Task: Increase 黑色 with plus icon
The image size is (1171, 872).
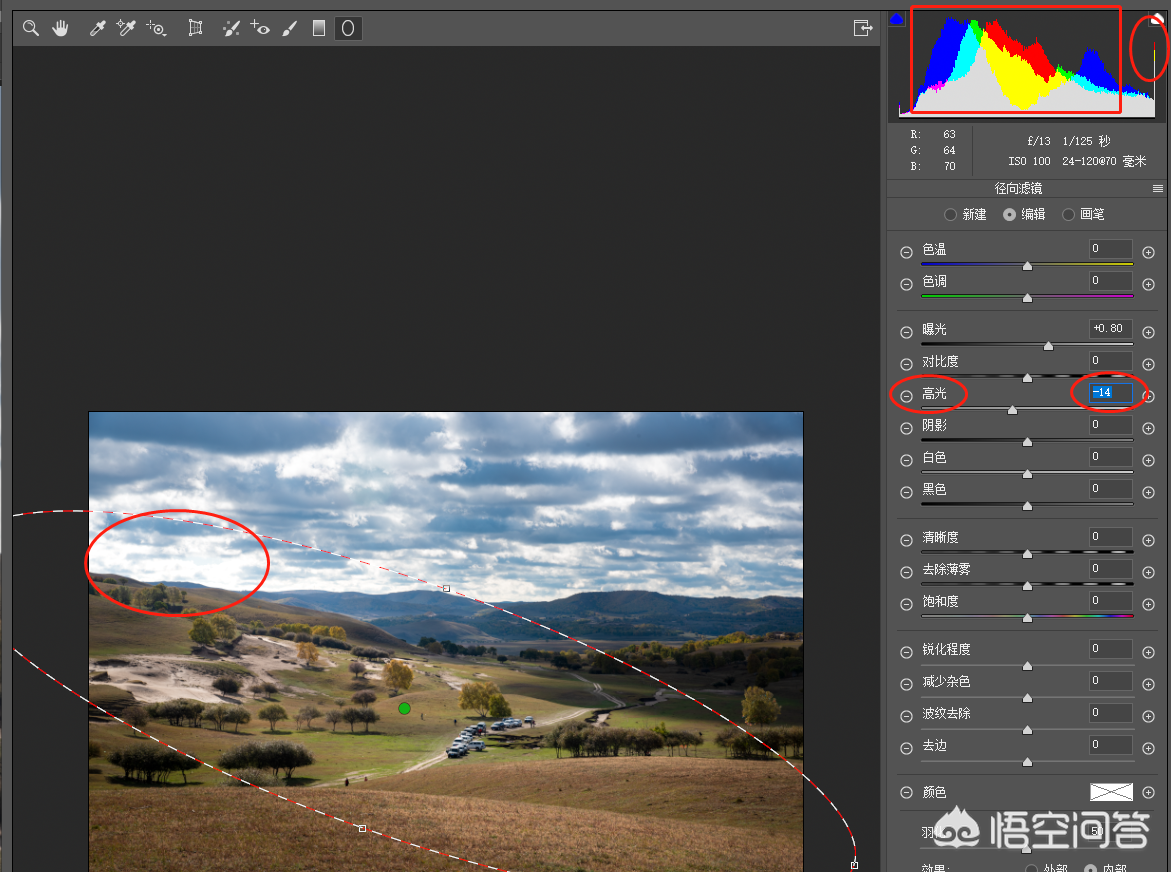Action: pos(1149,493)
